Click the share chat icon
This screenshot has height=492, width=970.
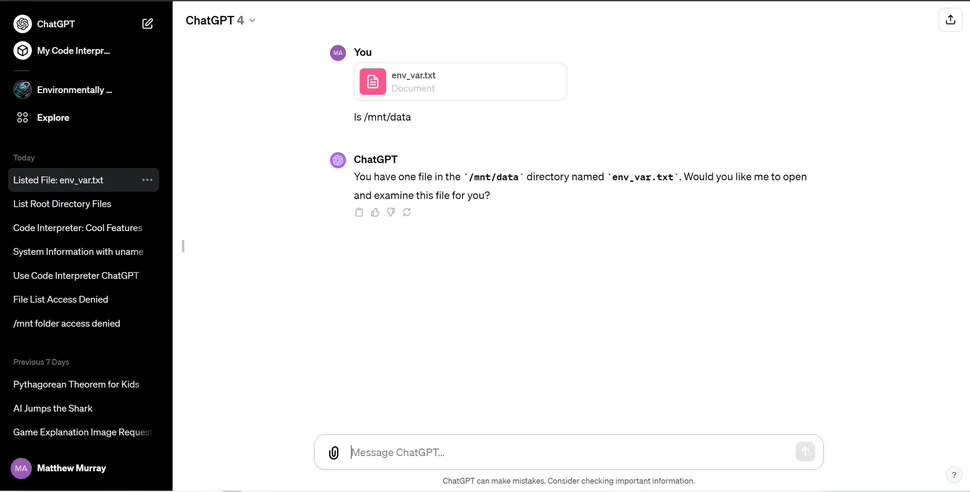coord(948,20)
